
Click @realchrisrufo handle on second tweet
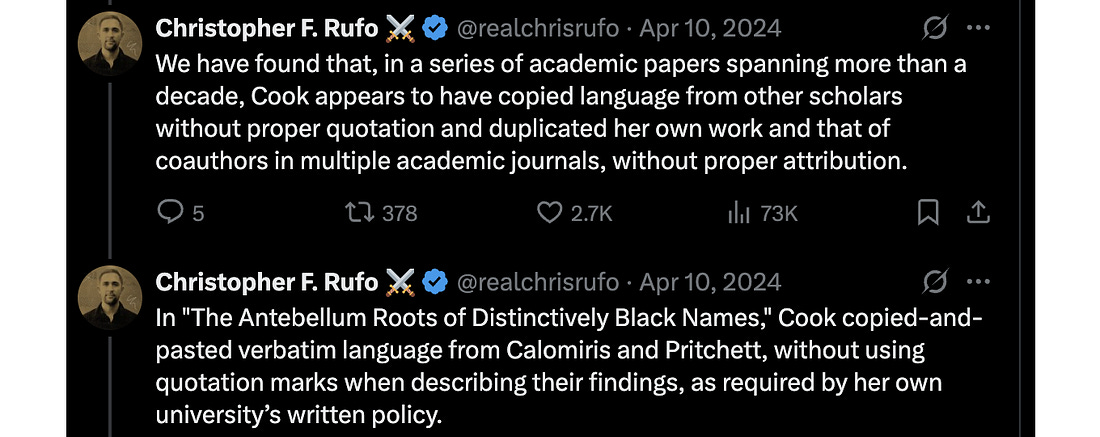click(537, 283)
